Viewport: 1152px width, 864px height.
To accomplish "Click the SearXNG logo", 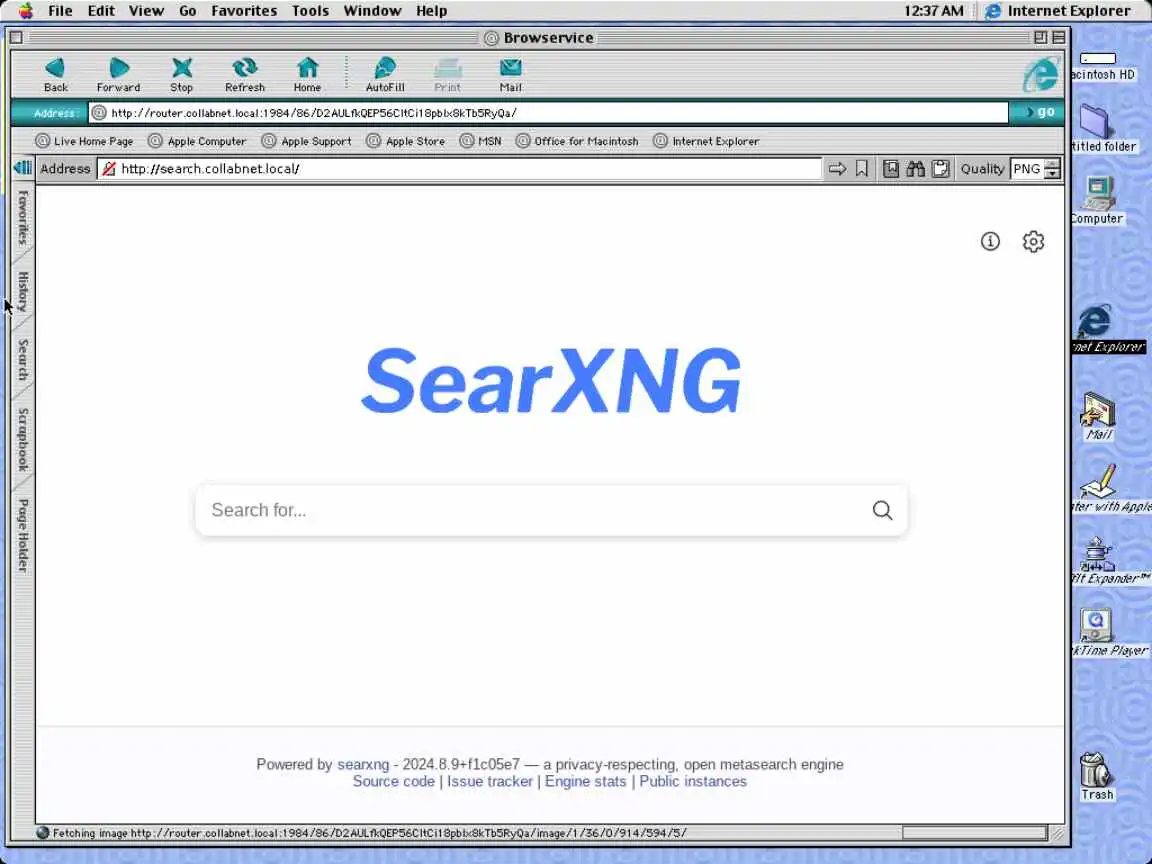I will pos(551,381).
